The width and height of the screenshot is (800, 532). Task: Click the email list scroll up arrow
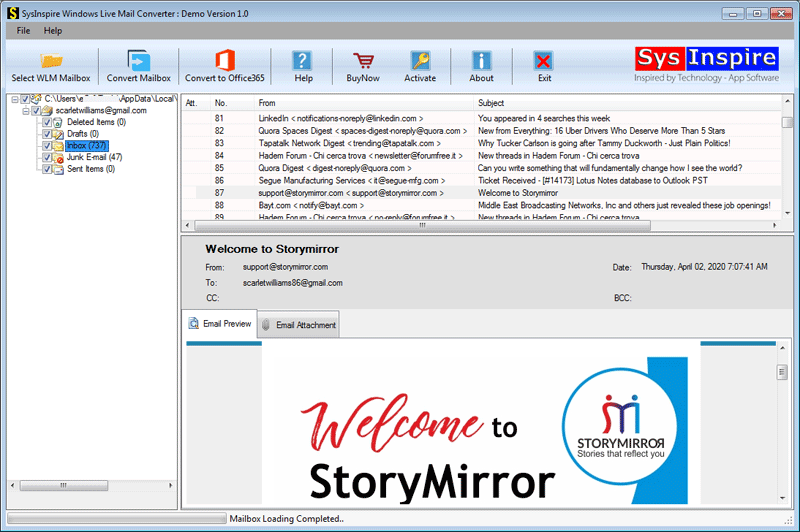tap(787, 101)
